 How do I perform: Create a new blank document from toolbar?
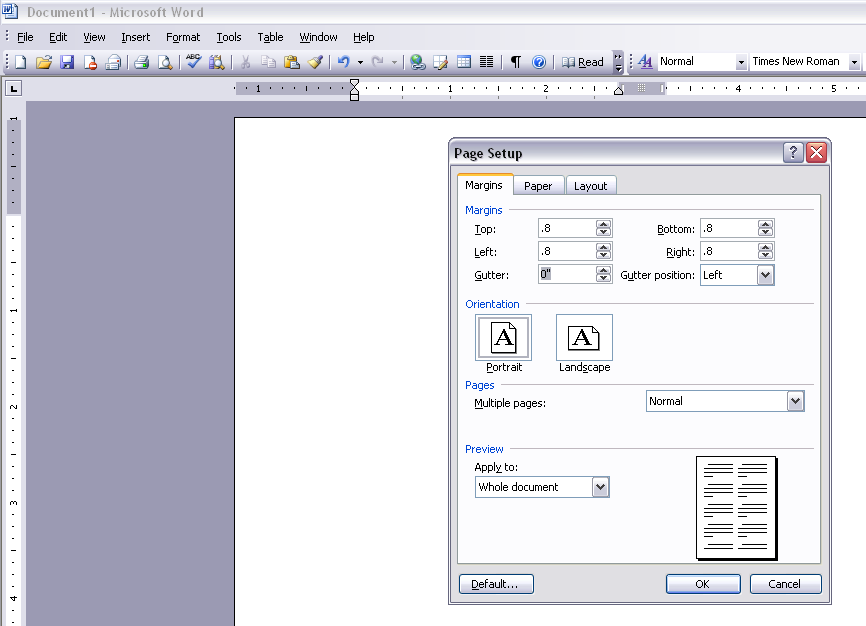pos(20,62)
